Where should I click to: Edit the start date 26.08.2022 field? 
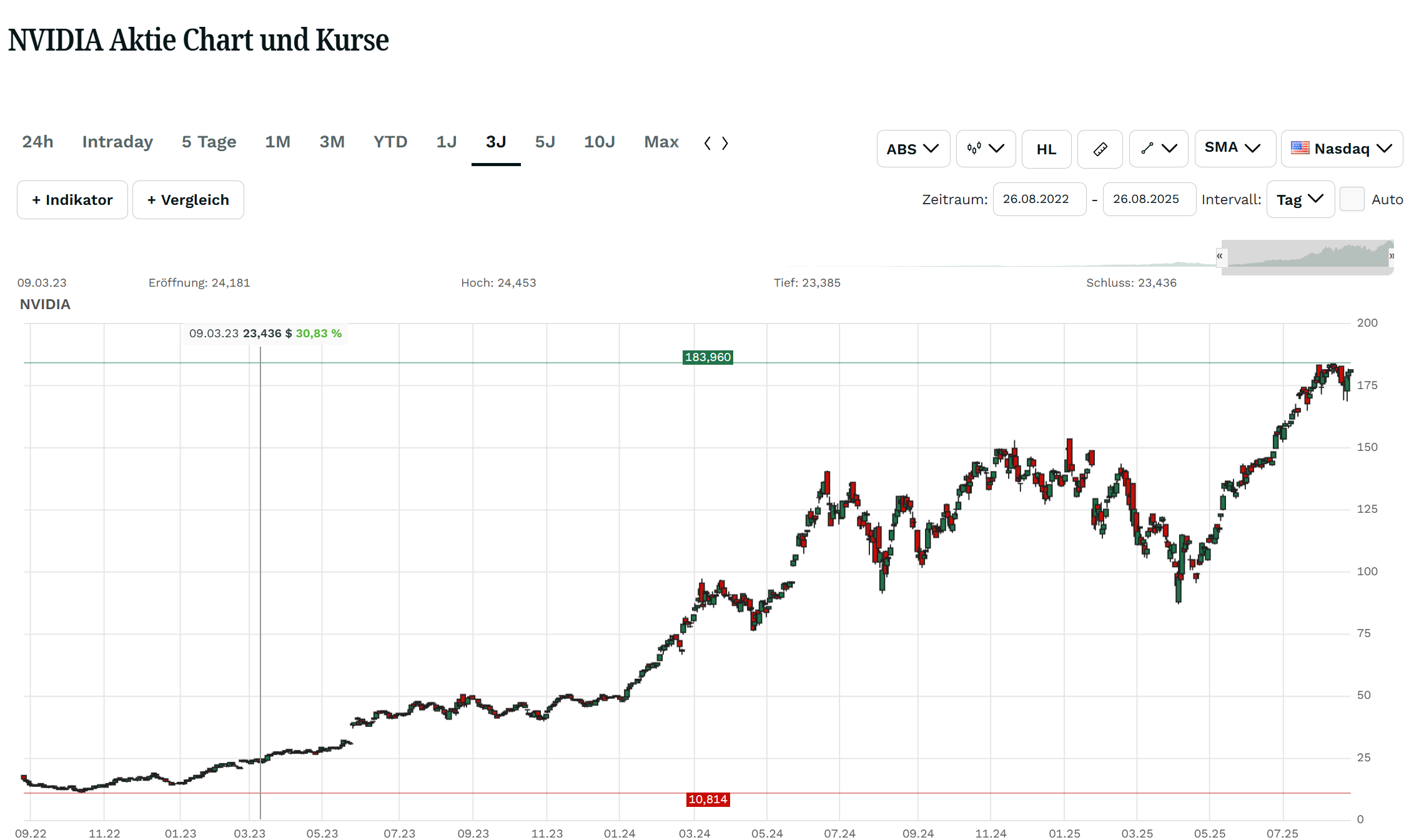[x=1039, y=199]
